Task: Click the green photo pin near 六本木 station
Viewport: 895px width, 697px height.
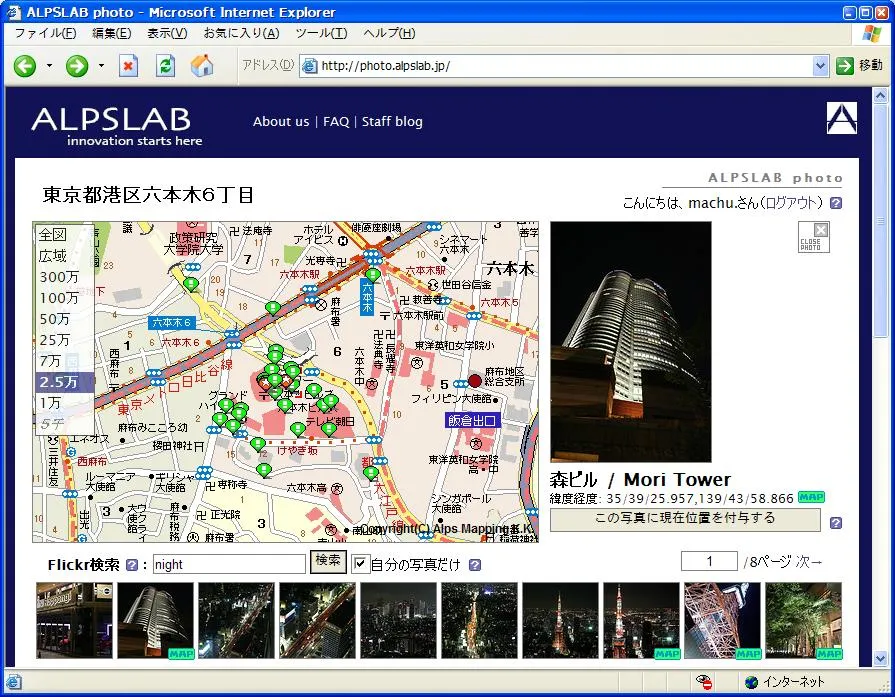Action: tap(373, 275)
